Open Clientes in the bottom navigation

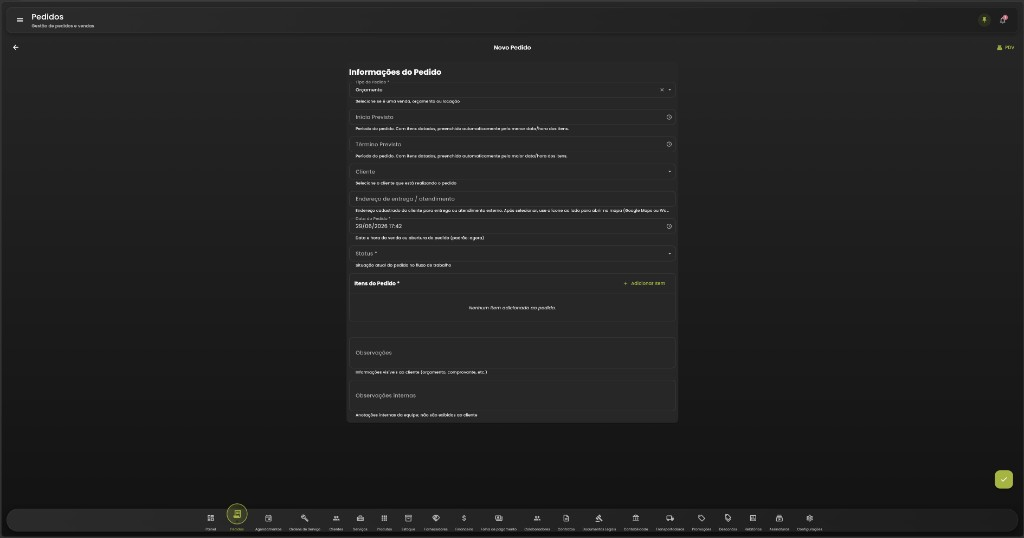point(336,522)
